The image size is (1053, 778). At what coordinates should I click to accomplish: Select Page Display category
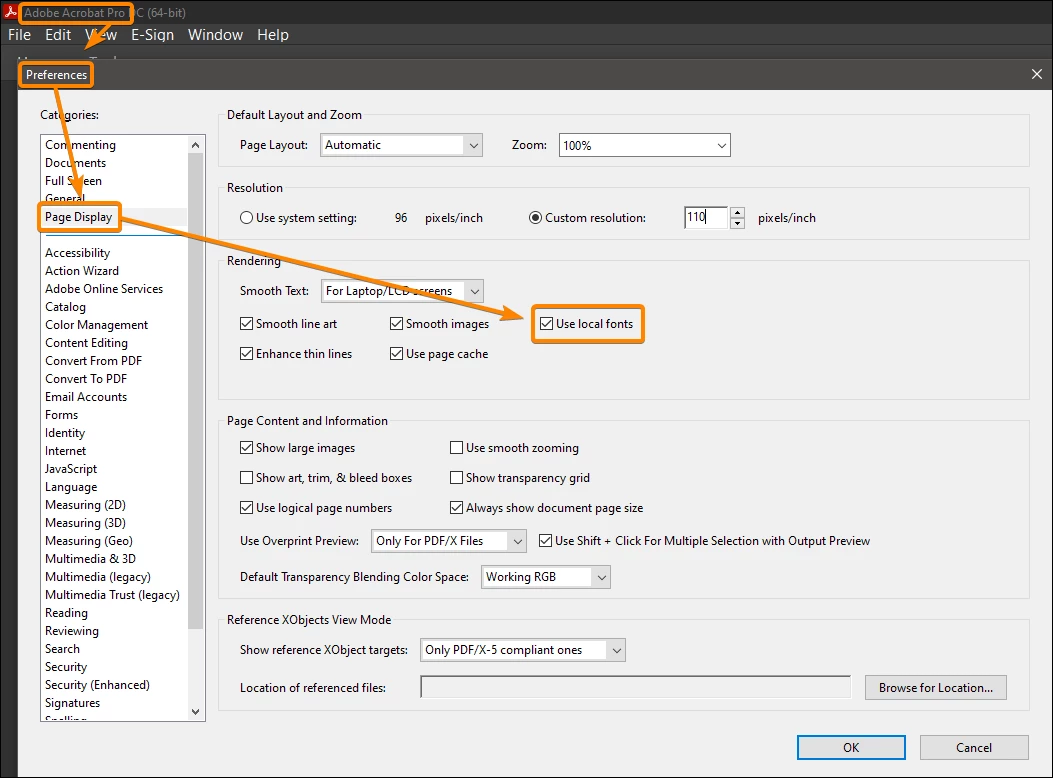[79, 217]
